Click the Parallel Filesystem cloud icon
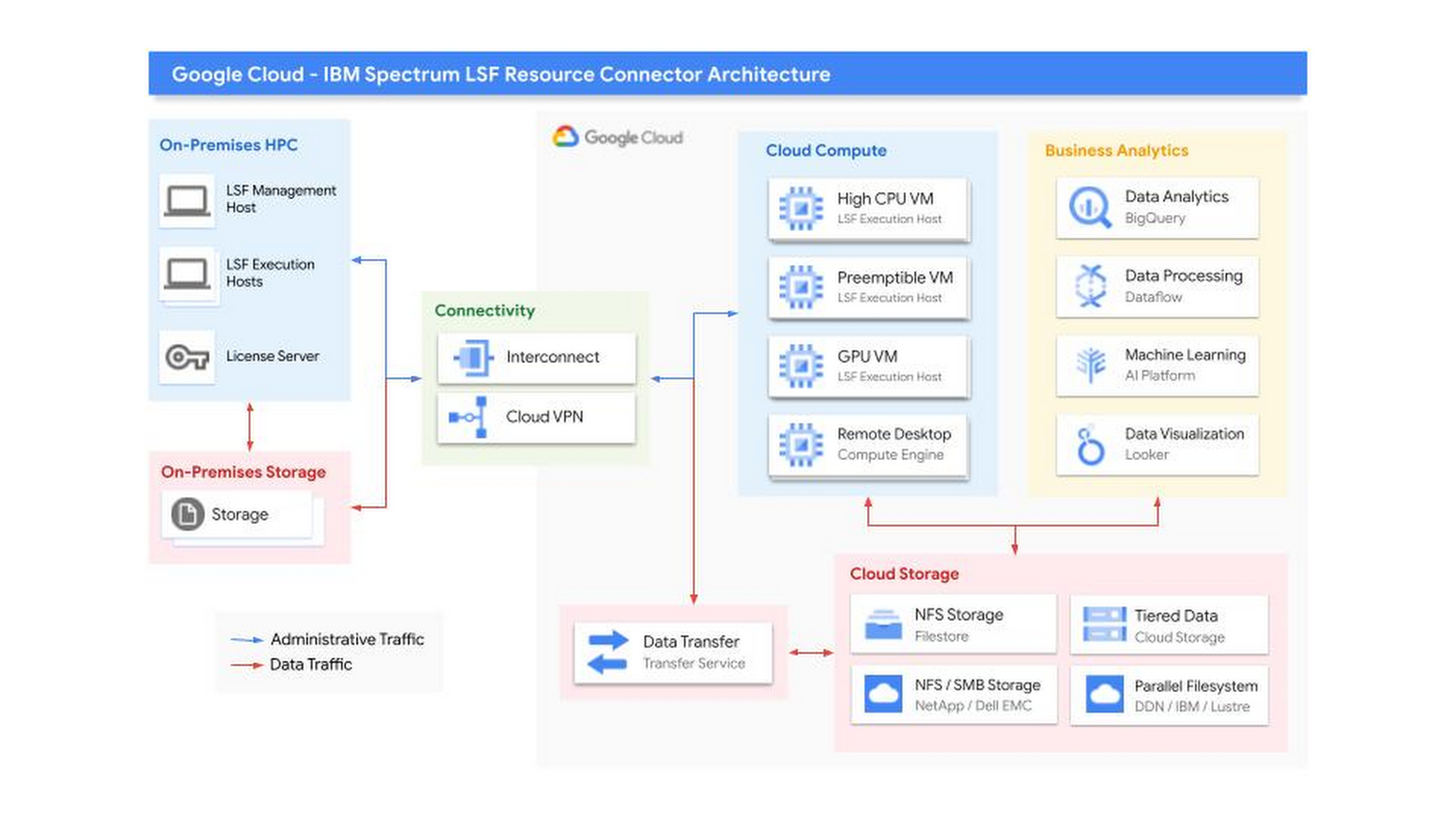 [1106, 694]
